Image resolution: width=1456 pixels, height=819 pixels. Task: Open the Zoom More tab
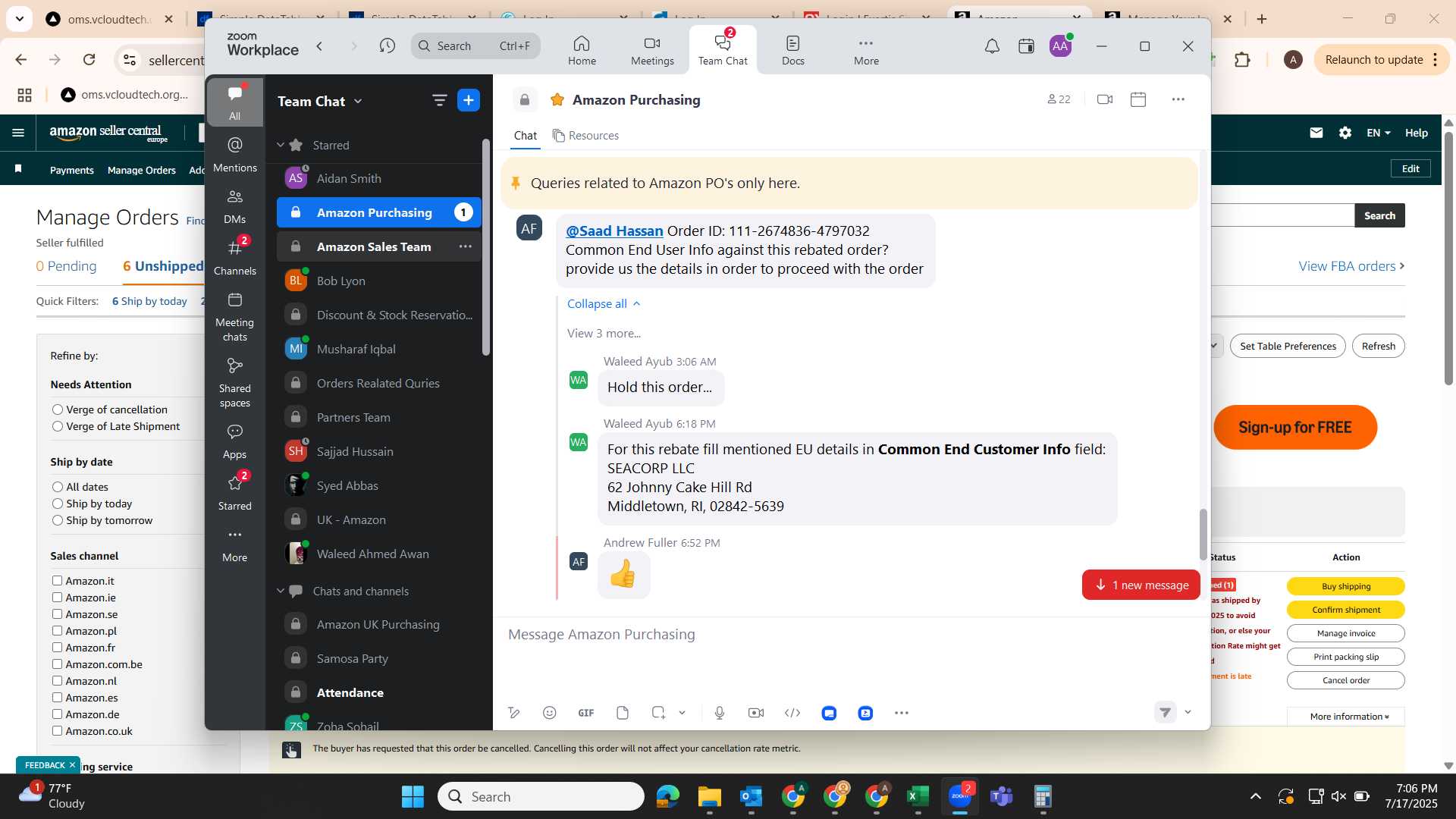[x=866, y=50]
